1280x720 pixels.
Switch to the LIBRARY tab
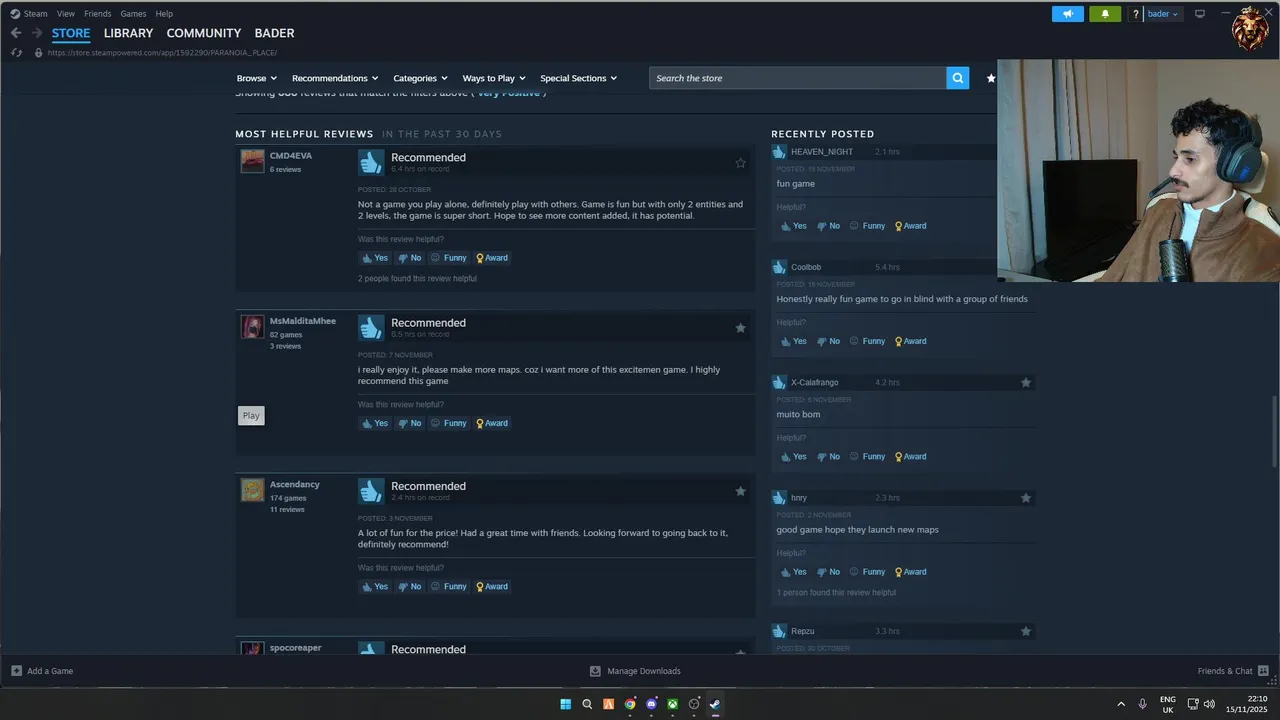128,33
